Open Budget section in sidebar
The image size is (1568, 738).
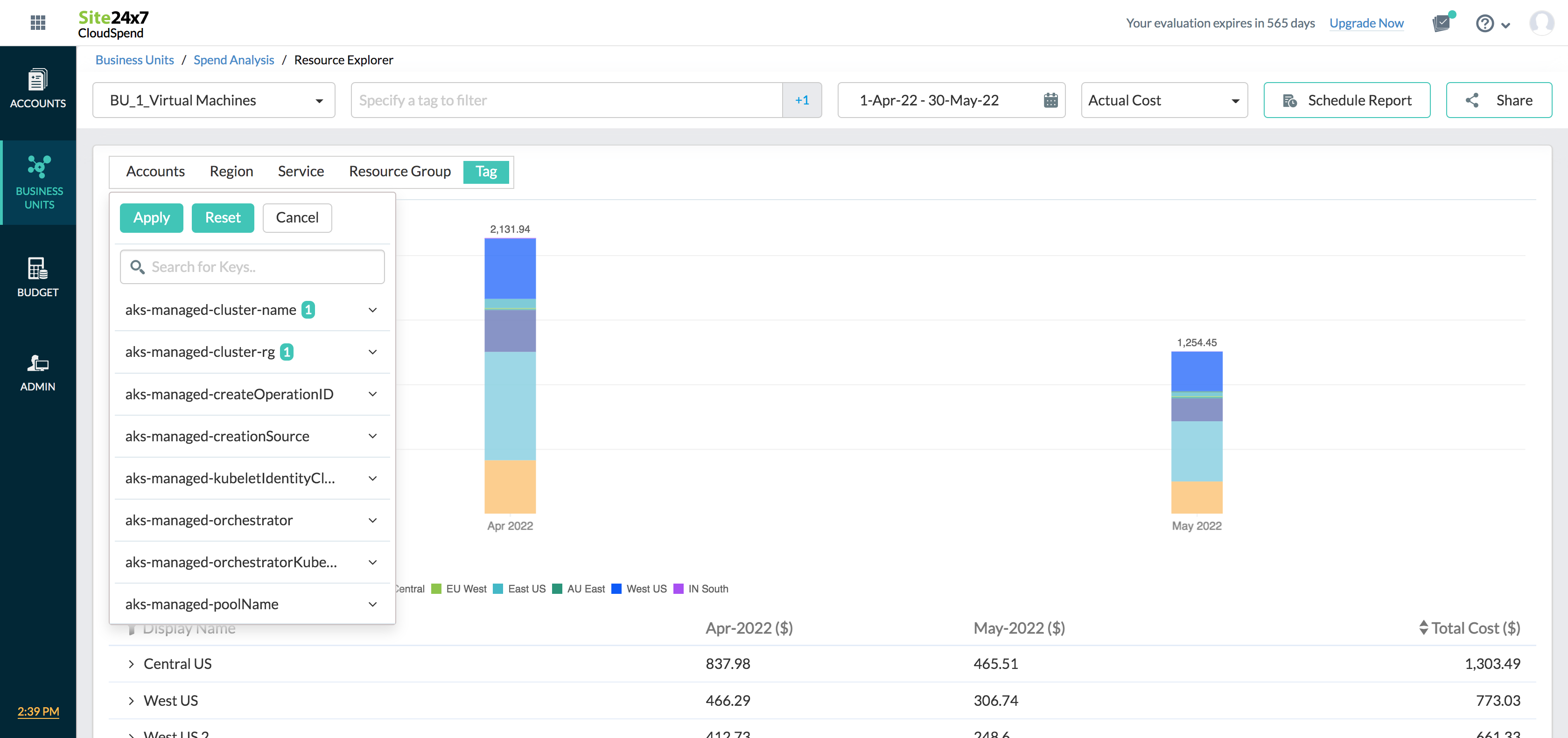38,278
